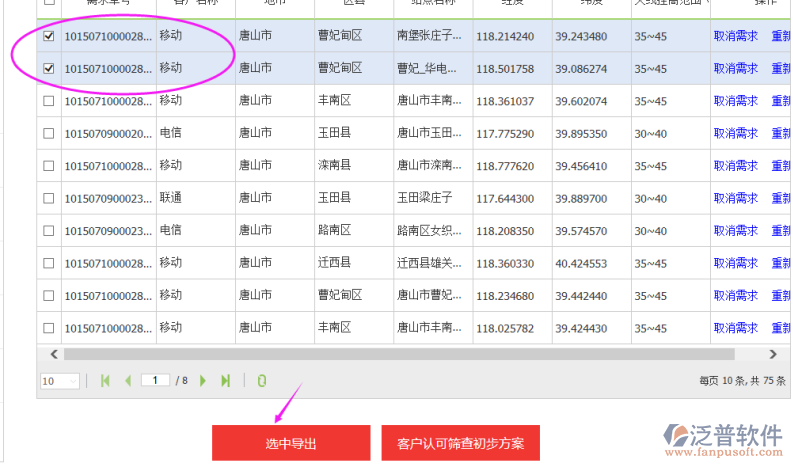Go to the first page of results
The height and width of the screenshot is (468, 793).
click(107, 381)
